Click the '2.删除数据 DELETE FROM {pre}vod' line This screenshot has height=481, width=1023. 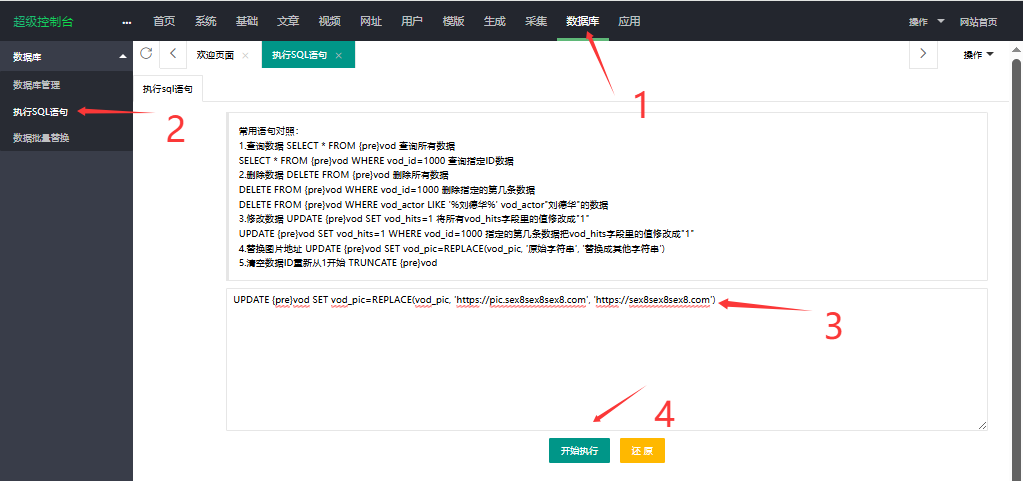click(343, 175)
